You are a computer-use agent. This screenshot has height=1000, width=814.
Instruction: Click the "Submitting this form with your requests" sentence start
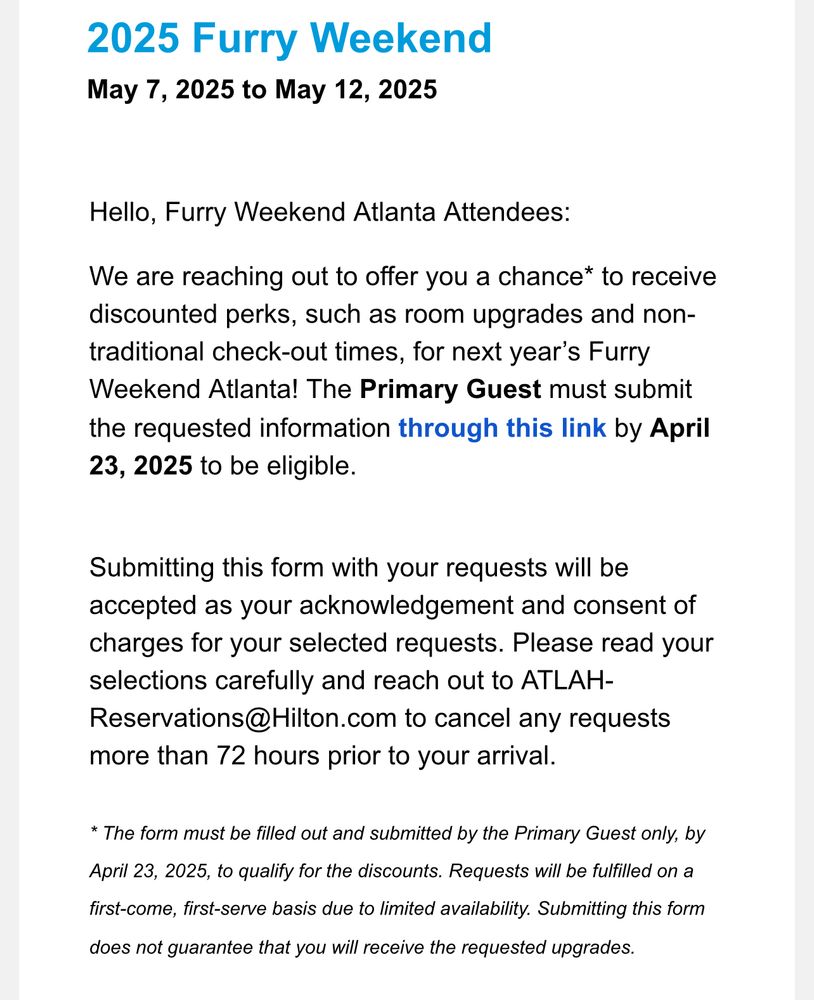(318, 568)
